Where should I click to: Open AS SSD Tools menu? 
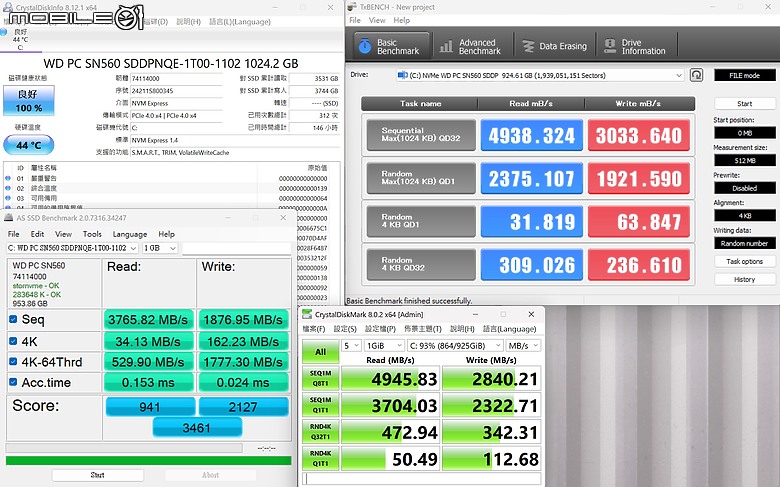pos(92,234)
